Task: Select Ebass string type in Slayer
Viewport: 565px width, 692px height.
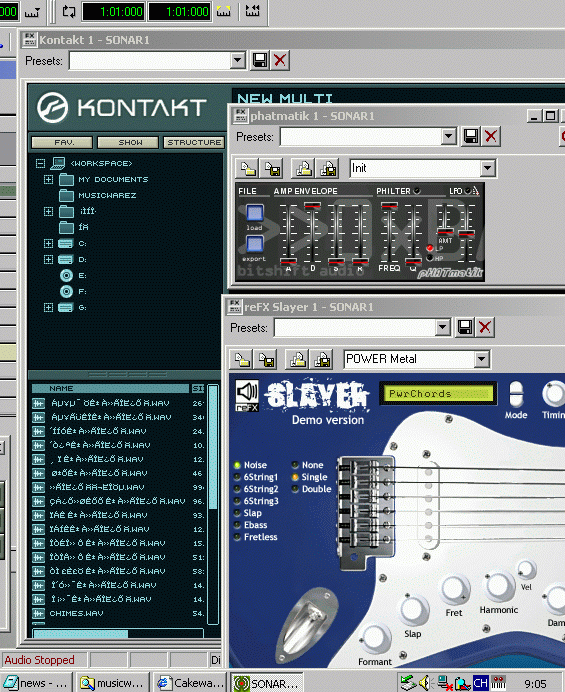Action: (x=251, y=525)
